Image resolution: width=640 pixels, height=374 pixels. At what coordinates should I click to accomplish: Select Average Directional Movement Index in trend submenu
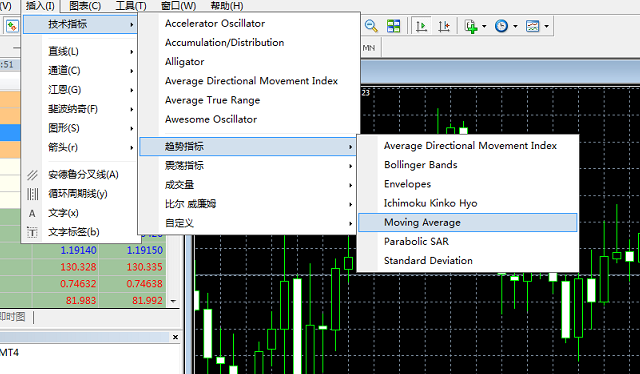coord(468,146)
